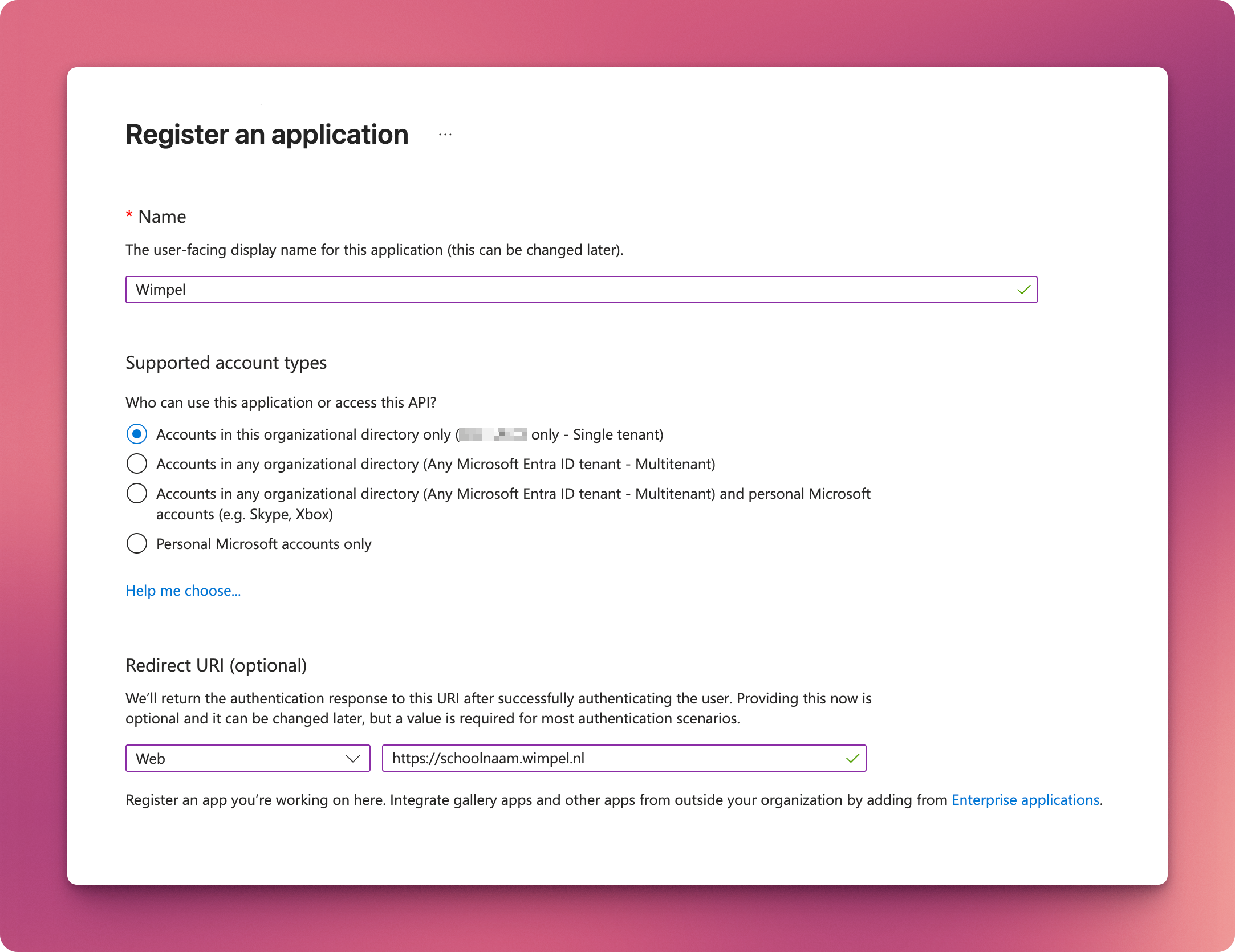The height and width of the screenshot is (952, 1235).
Task: Click the red required asterisk before Name
Action: [x=129, y=216]
